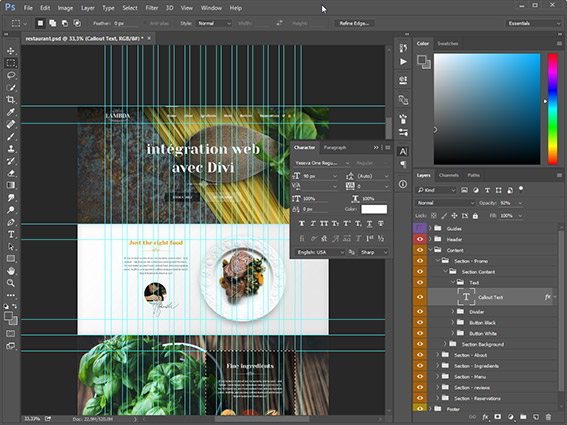Viewport: 567px width, 425px height.
Task: Apply Strikethrough in Character panel
Action: point(380,224)
